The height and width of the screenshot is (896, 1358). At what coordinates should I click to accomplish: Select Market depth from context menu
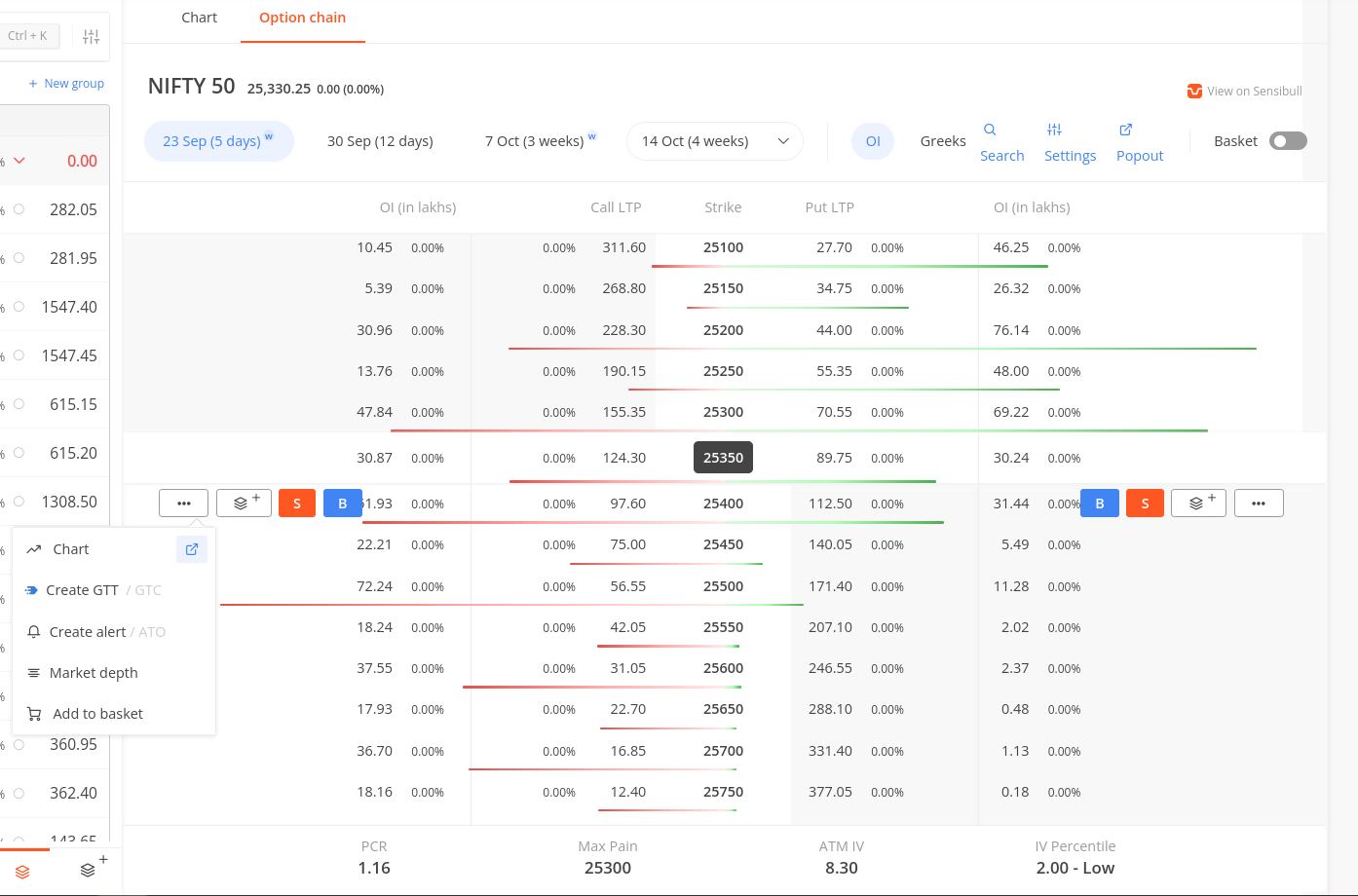(94, 673)
